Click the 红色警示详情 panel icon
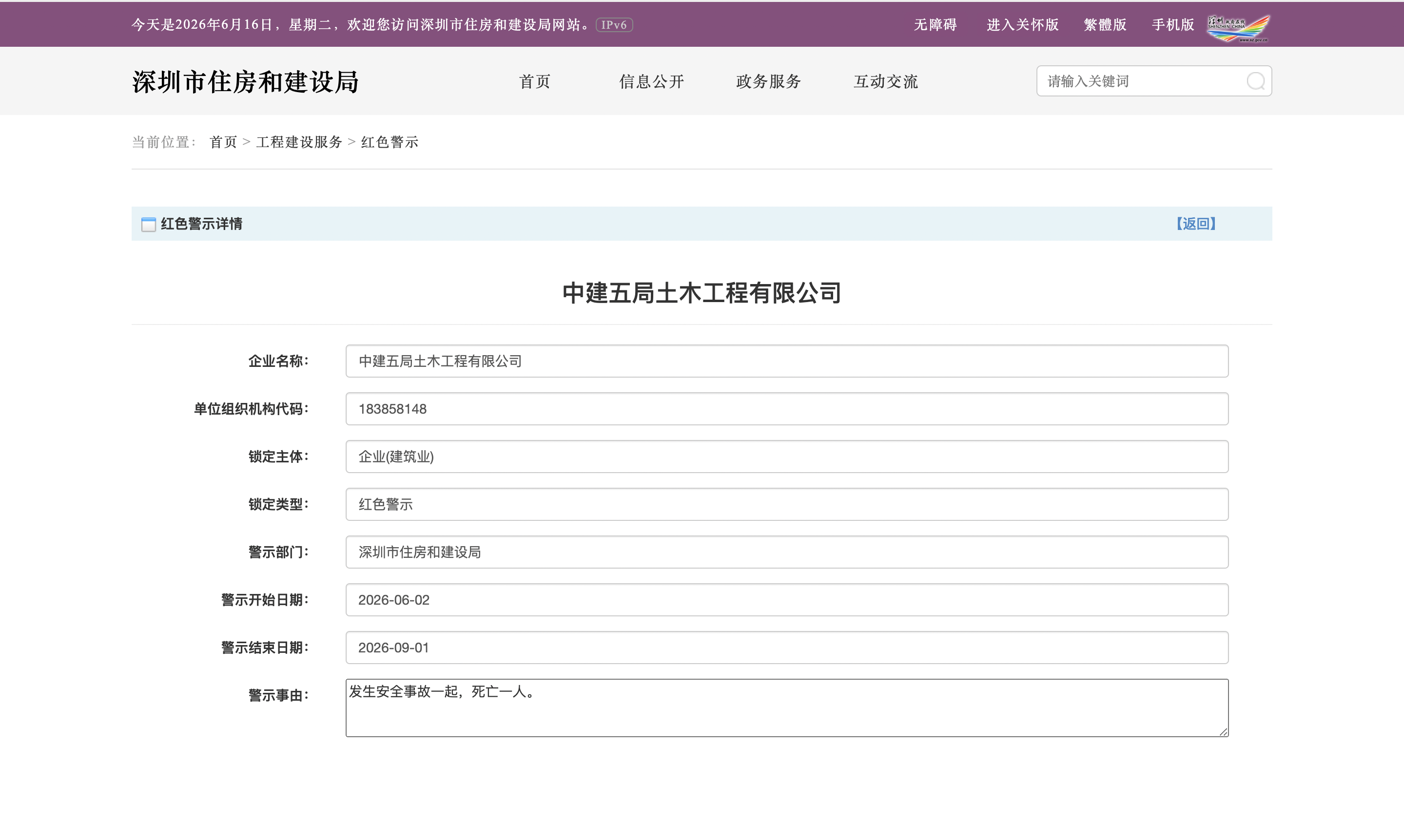 pyautogui.click(x=148, y=224)
